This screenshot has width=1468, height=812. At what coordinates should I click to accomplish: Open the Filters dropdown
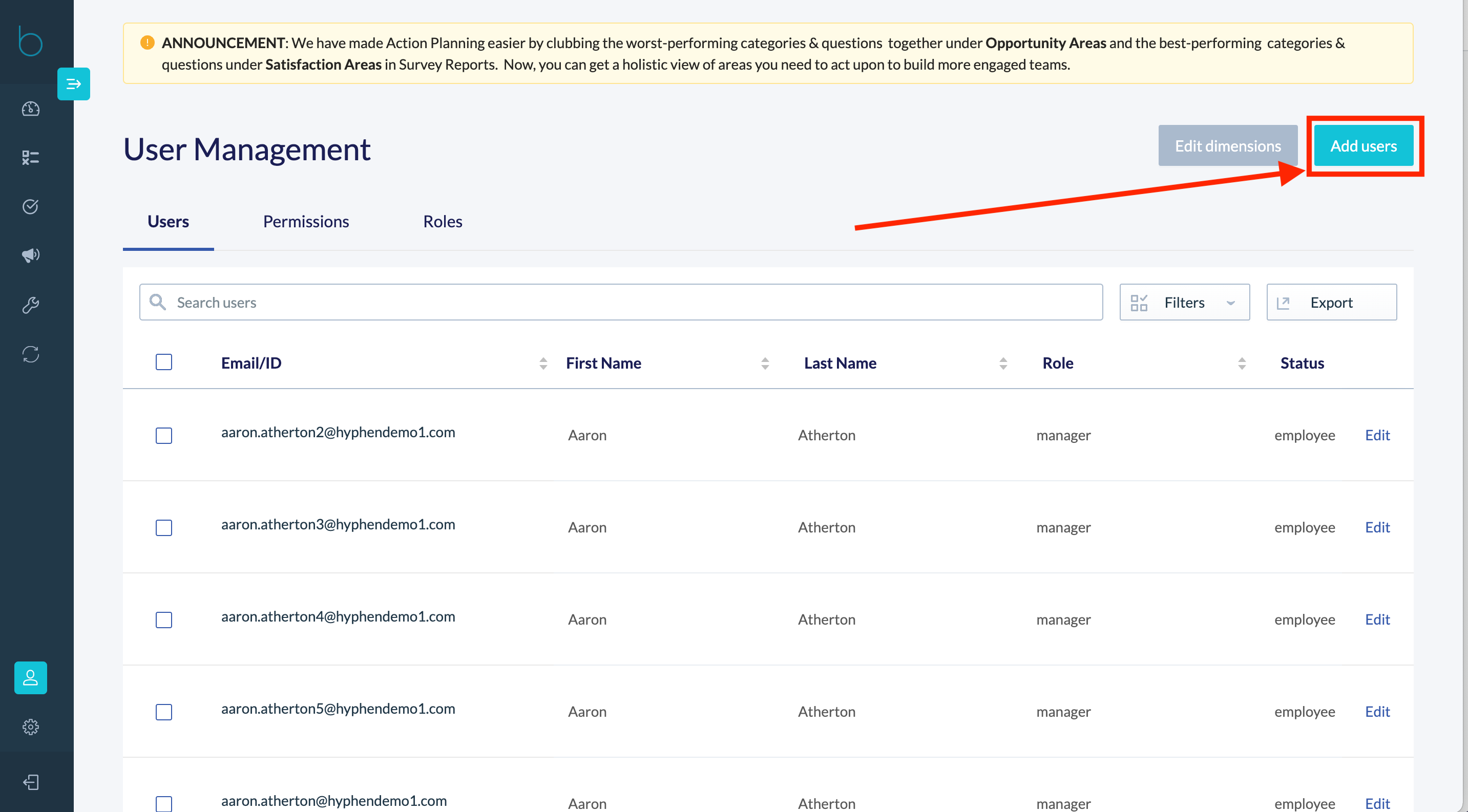[1184, 303]
